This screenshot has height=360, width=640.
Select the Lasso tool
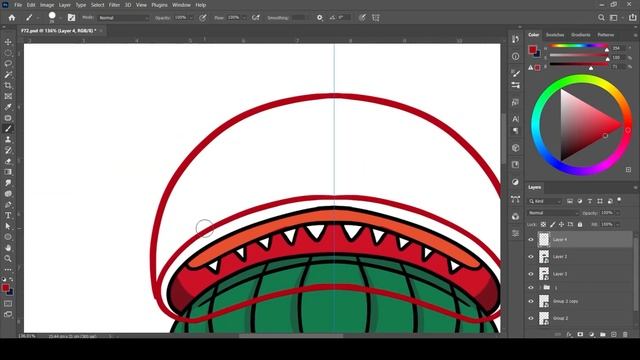pyautogui.click(x=8, y=64)
